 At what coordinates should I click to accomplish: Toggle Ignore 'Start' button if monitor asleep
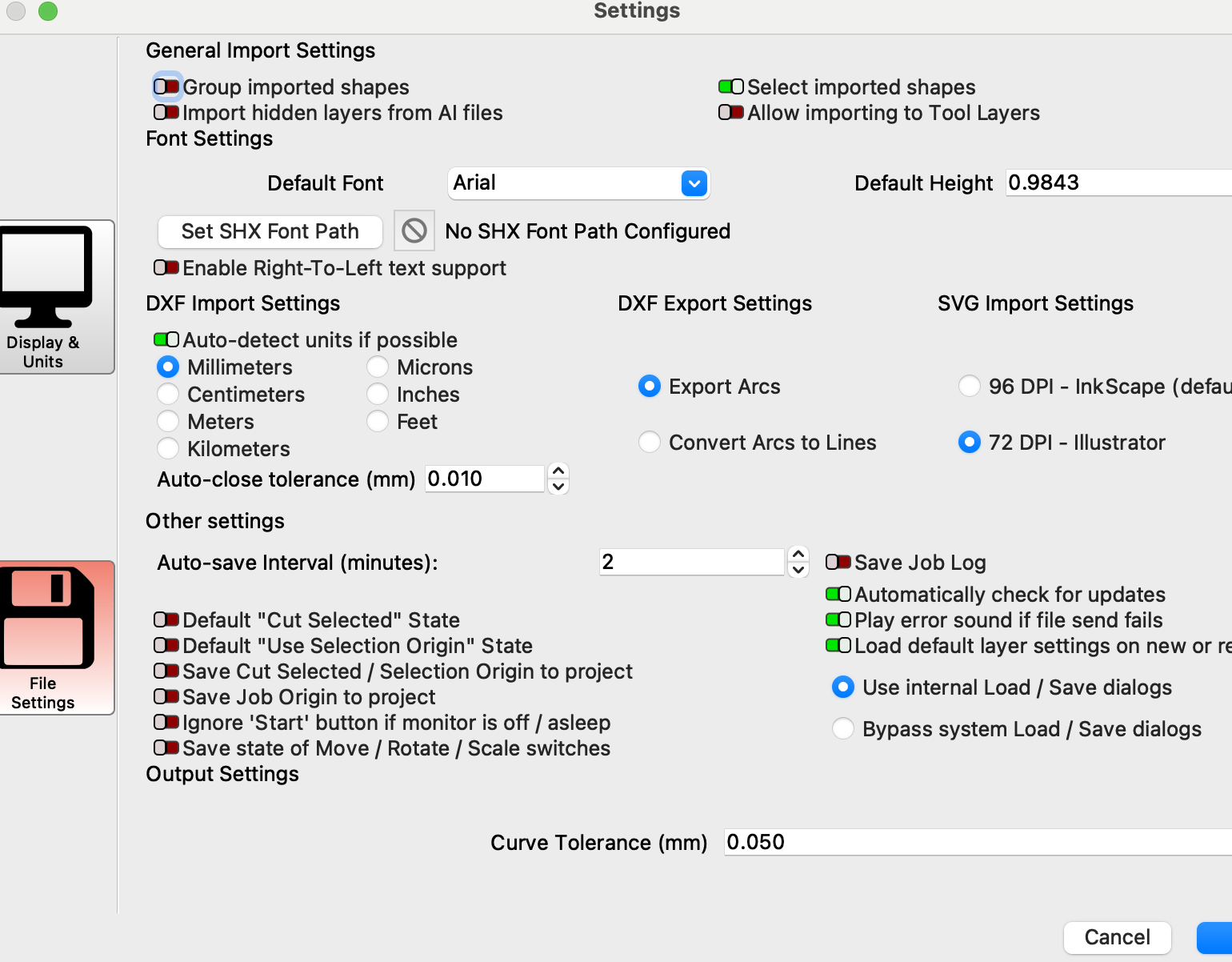(x=166, y=722)
